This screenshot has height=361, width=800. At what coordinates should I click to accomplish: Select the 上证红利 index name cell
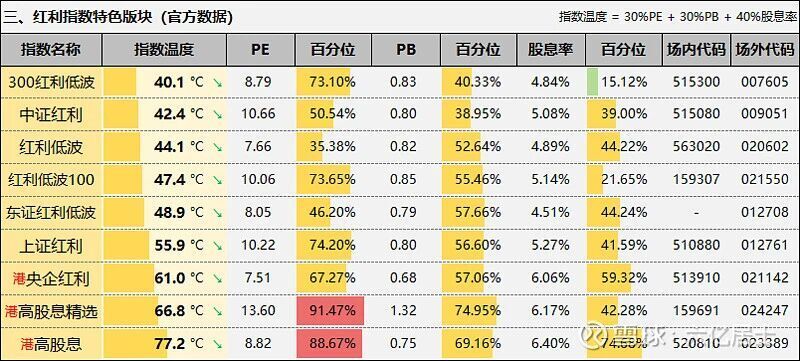[x=51, y=246]
